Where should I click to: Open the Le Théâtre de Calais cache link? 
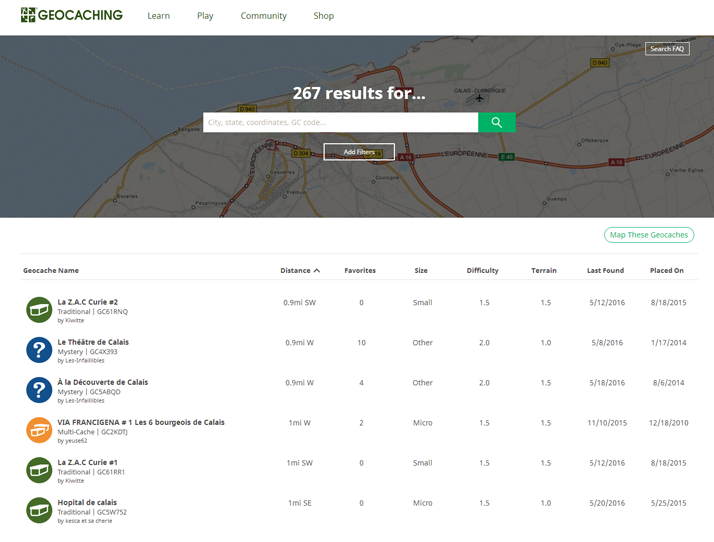tap(93, 342)
